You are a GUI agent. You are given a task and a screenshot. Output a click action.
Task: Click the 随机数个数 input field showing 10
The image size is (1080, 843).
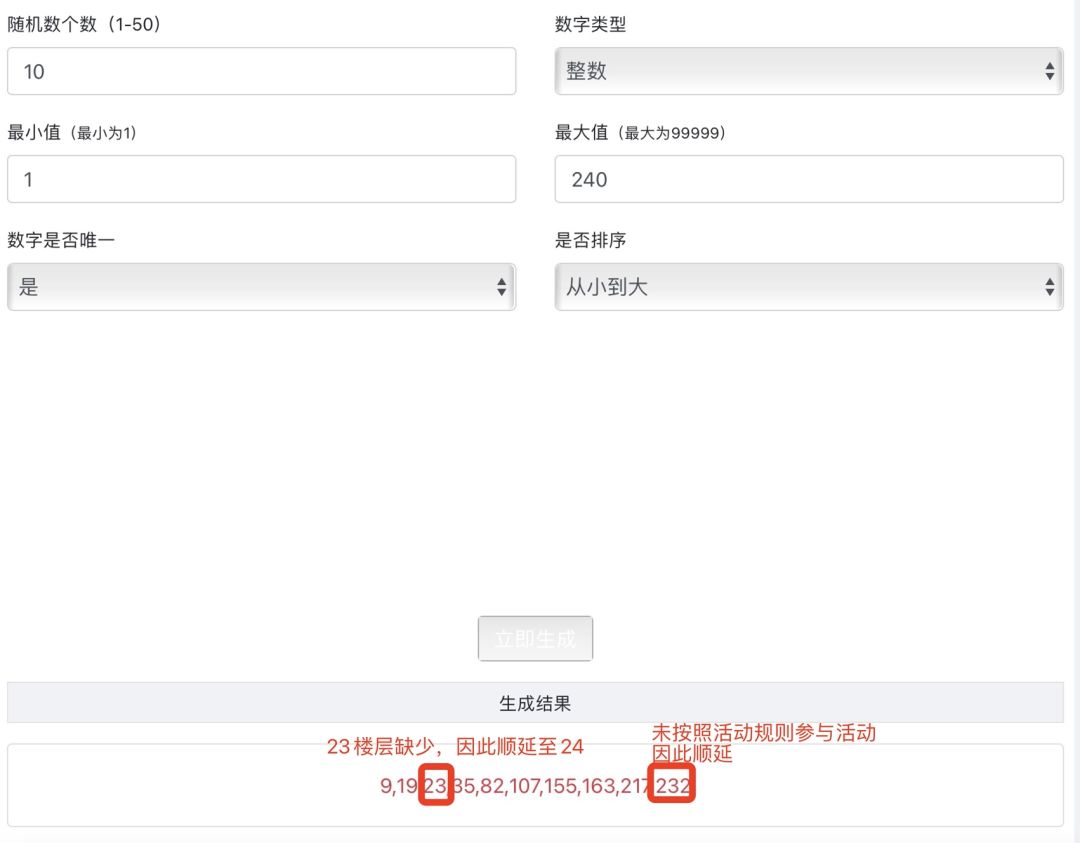[x=261, y=72]
